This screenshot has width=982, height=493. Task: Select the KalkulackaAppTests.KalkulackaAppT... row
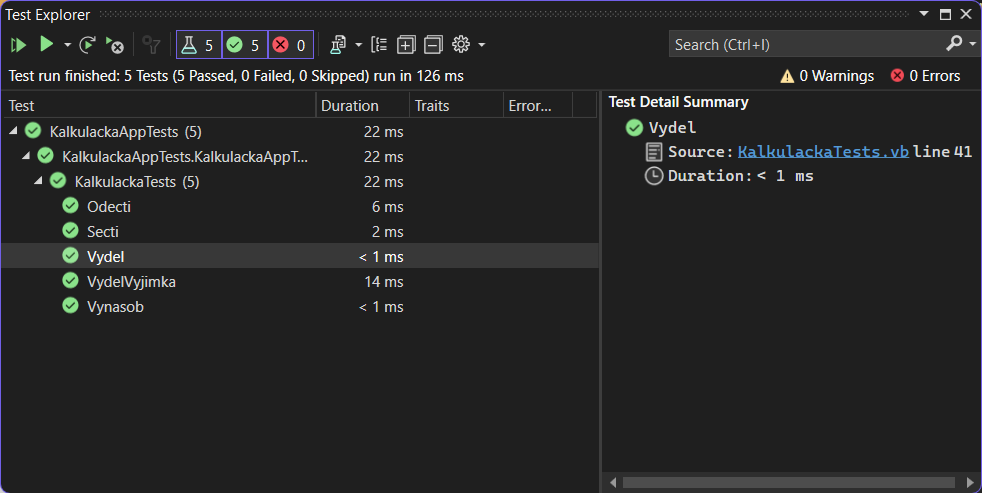[x=299, y=157]
